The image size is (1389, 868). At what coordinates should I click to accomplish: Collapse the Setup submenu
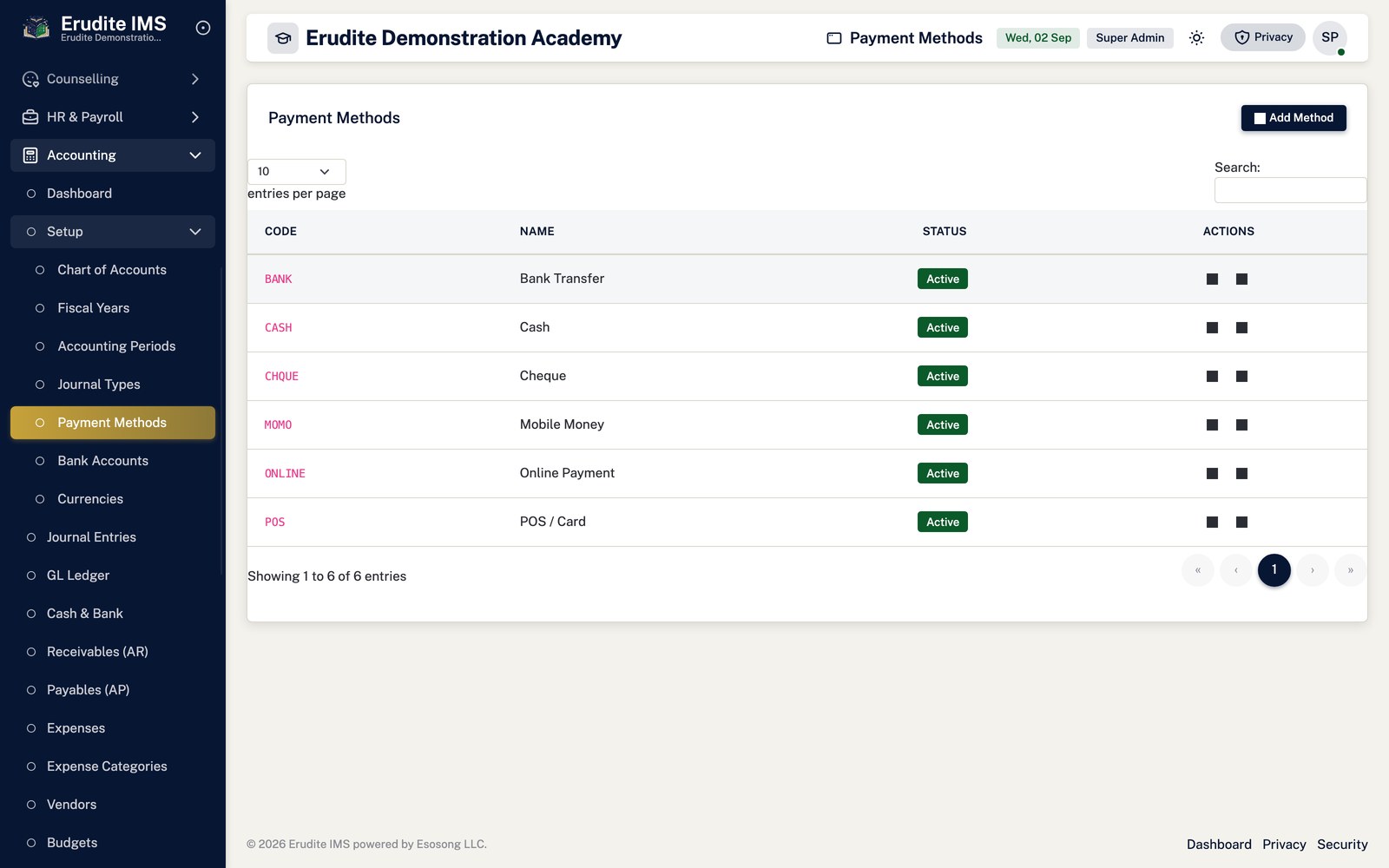pos(113,232)
